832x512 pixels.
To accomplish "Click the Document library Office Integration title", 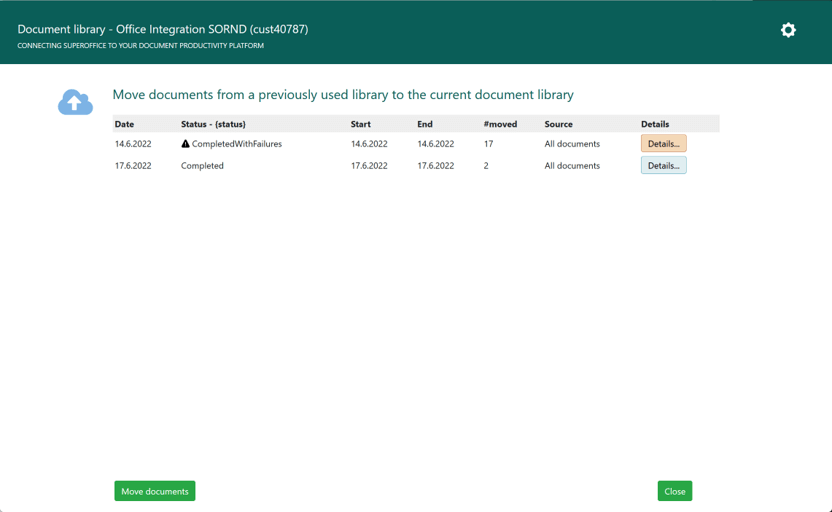I will tap(163, 29).
